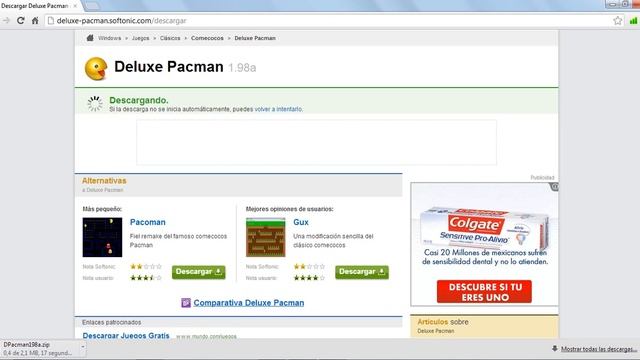640x360 pixels.
Task: Click the Deluxe Pacman heading text
Action: click(x=169, y=67)
